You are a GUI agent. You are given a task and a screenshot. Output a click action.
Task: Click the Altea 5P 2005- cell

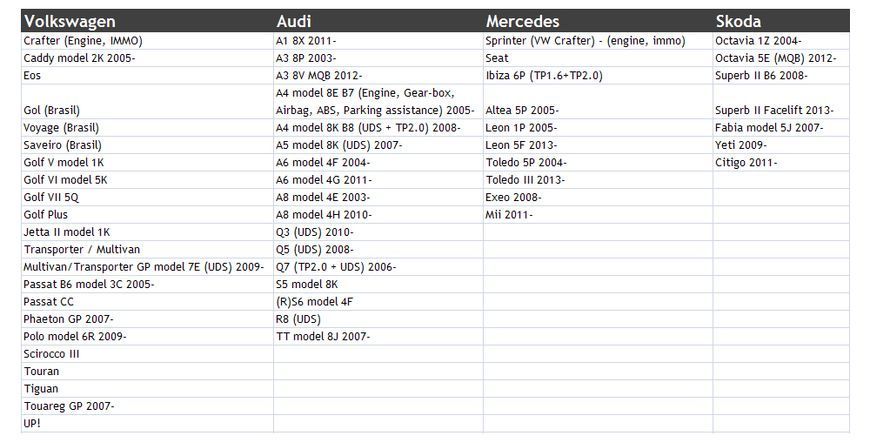tap(598, 102)
